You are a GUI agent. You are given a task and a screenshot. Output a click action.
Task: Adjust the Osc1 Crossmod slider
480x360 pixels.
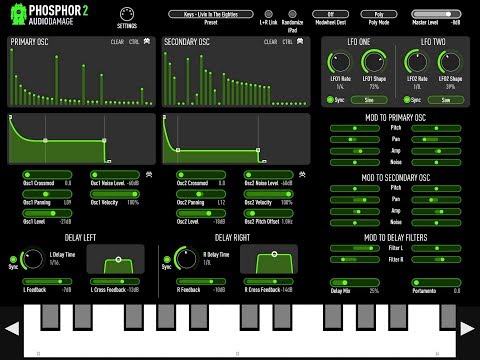(47, 175)
